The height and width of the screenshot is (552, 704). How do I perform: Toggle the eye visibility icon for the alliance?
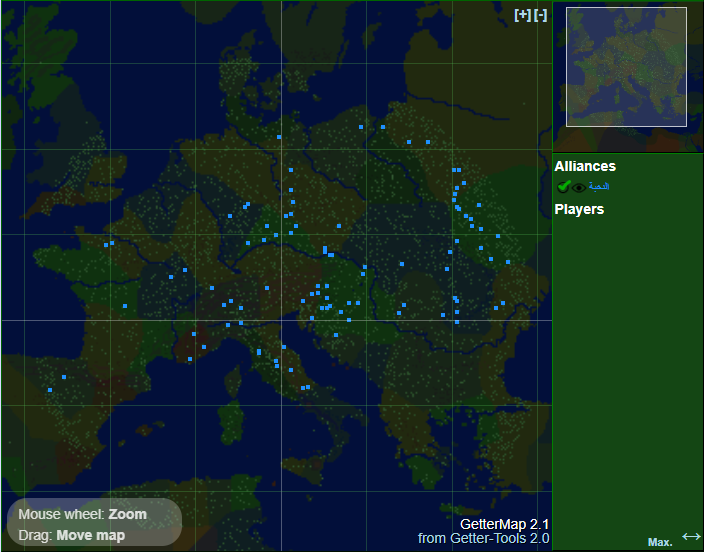(579, 187)
